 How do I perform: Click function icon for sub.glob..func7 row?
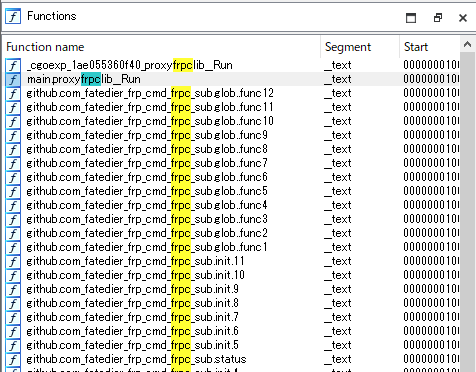pos(13,163)
